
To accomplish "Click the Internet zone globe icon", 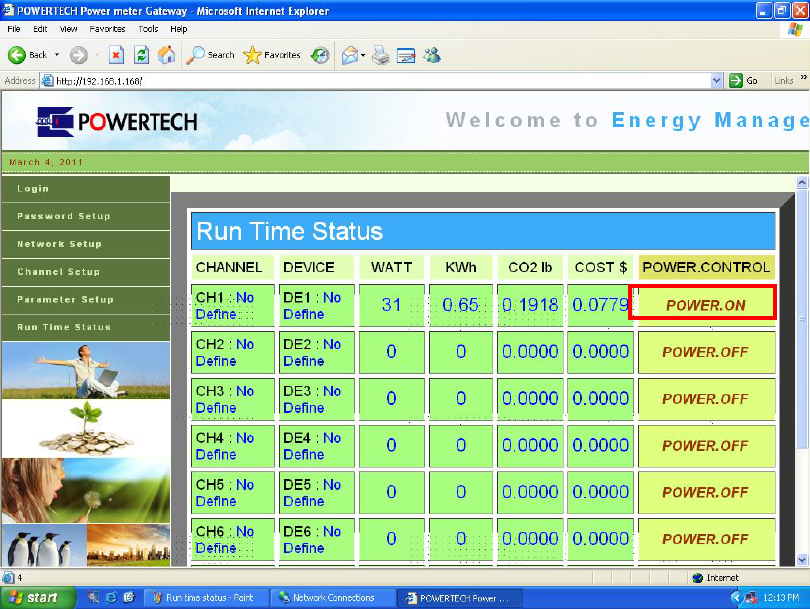I will click(x=697, y=577).
